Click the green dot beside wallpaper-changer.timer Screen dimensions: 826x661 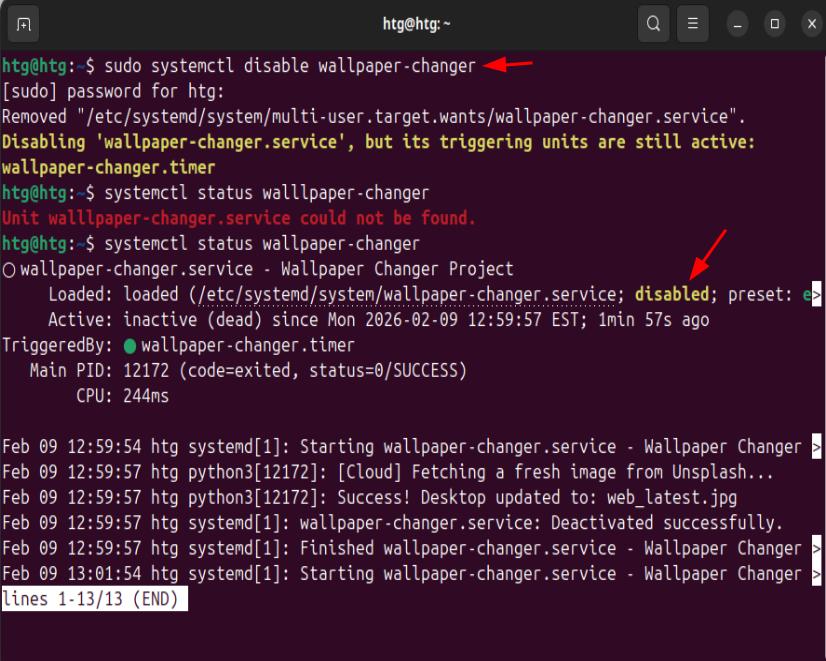coord(130,347)
